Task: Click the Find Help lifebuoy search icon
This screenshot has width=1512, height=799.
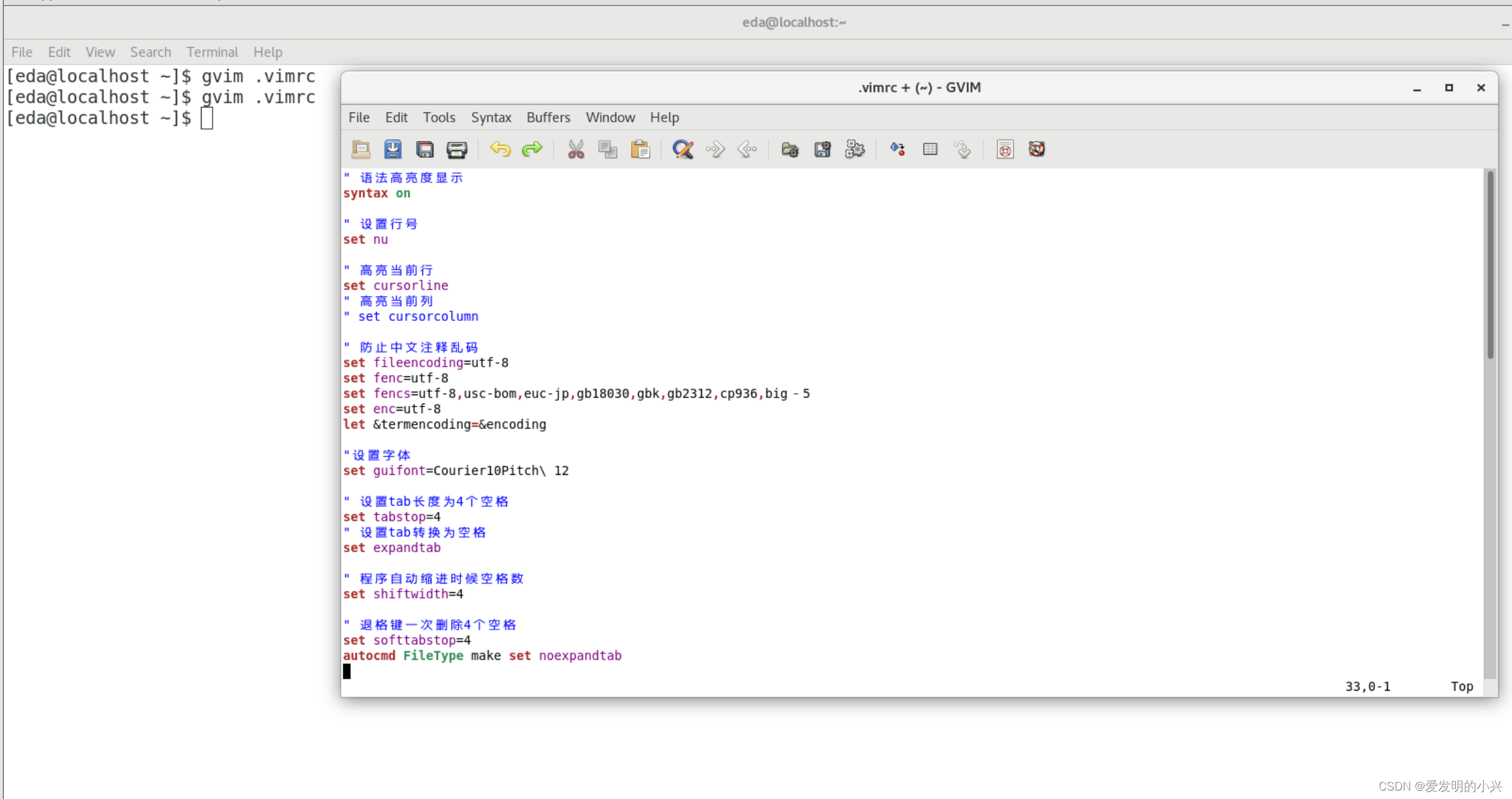Action: tap(1037, 149)
